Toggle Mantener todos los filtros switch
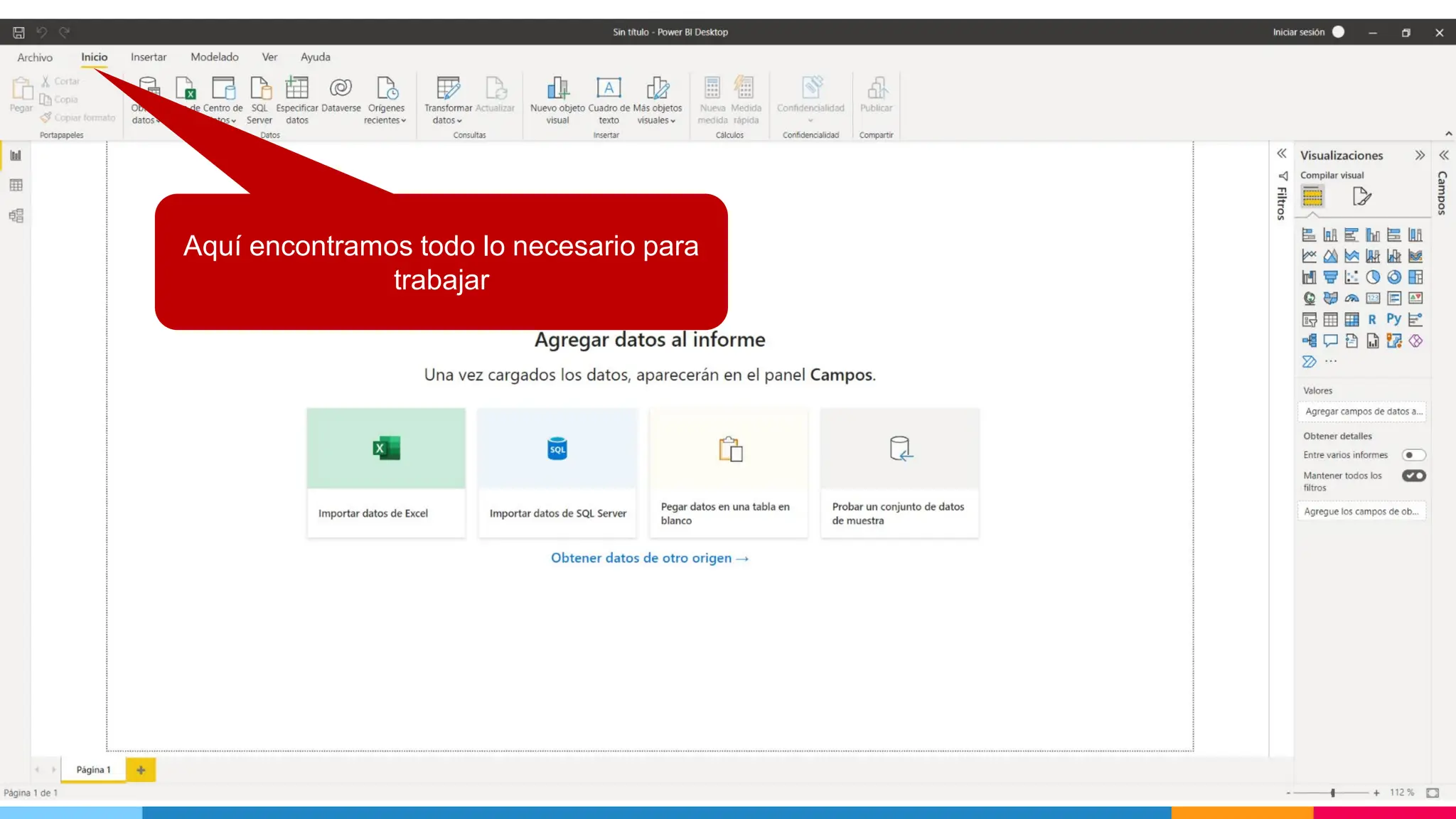The height and width of the screenshot is (819, 1456). pyautogui.click(x=1413, y=476)
